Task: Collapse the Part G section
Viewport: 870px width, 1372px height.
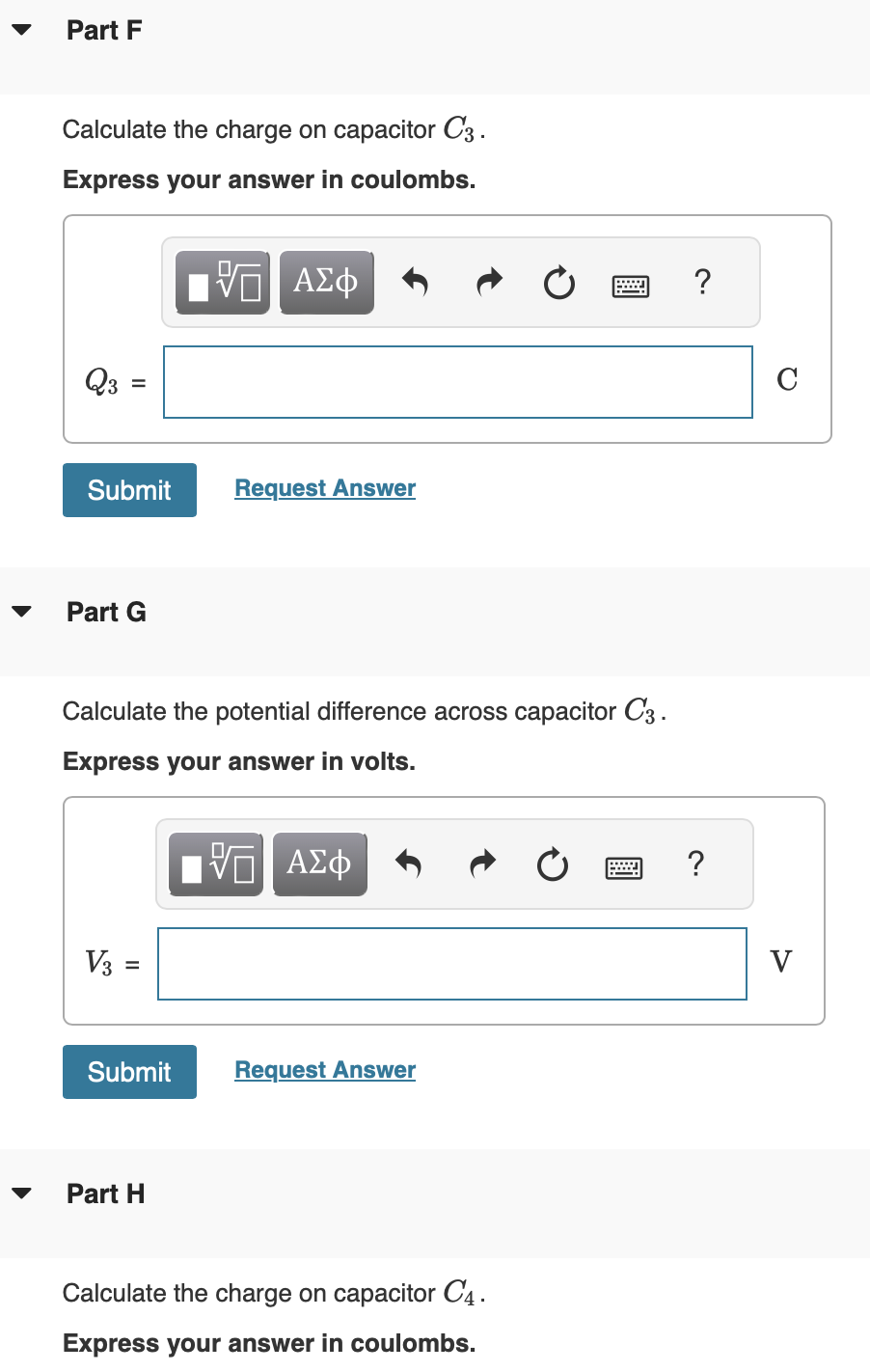Action: click(22, 612)
